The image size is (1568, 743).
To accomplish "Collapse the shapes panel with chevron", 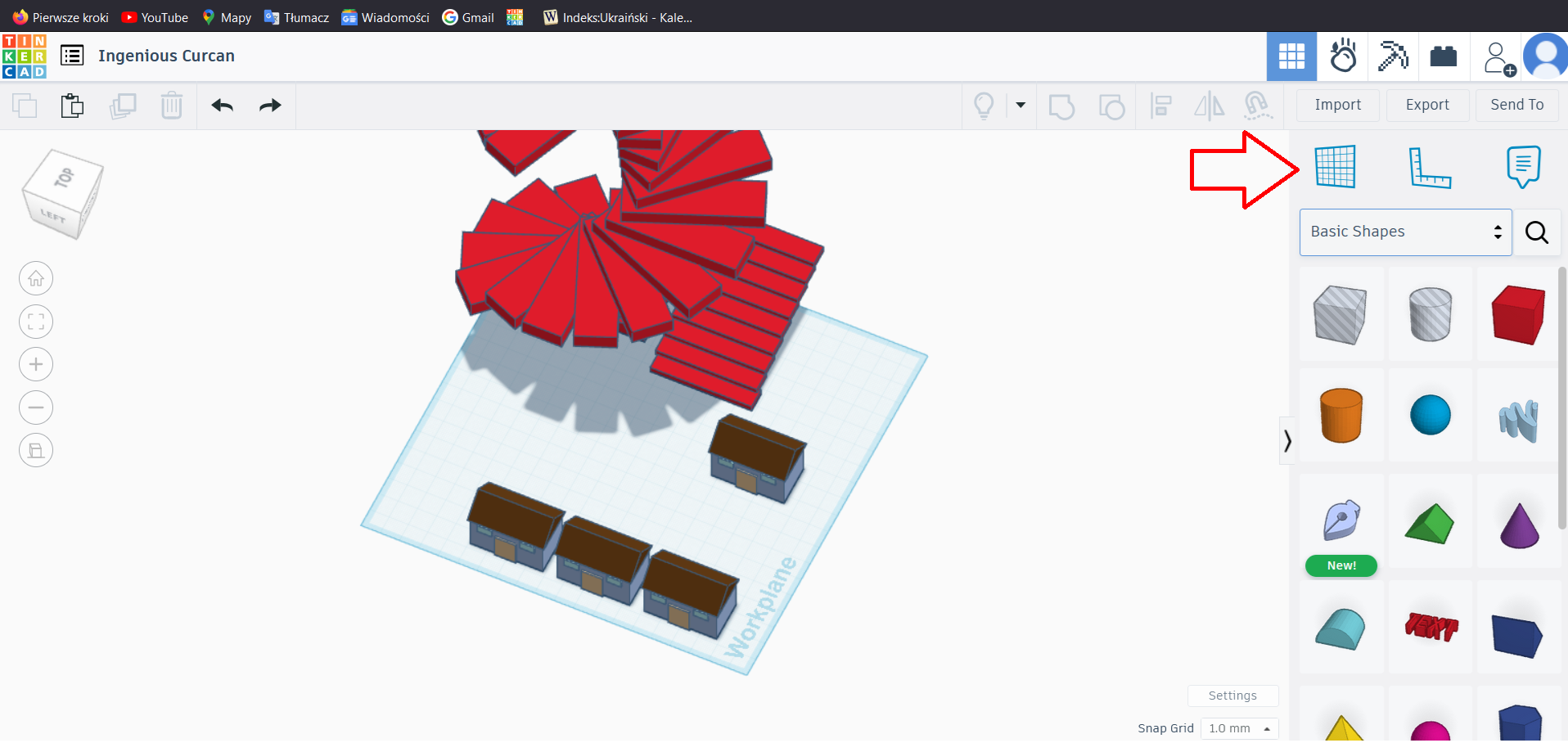I will (x=1287, y=441).
